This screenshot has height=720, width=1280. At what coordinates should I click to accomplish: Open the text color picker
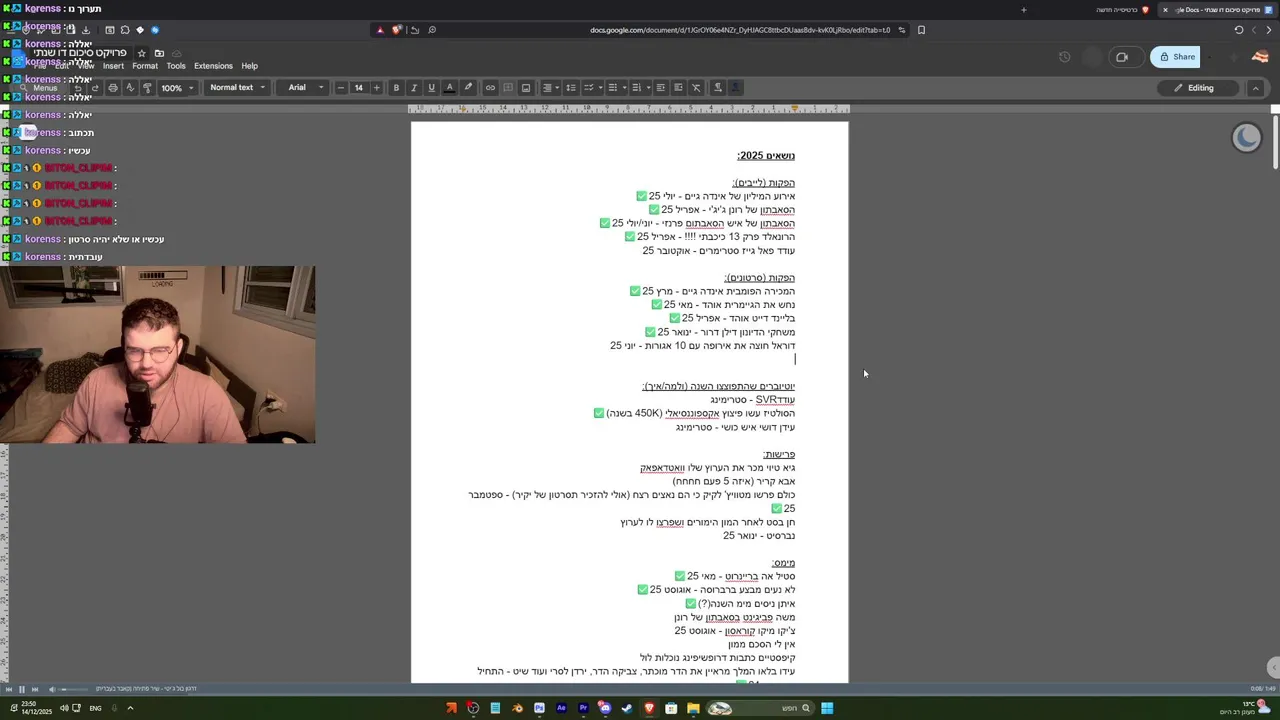tap(450, 88)
